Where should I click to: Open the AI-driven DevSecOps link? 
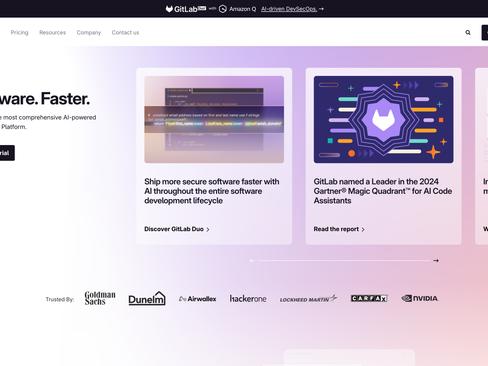tap(289, 9)
